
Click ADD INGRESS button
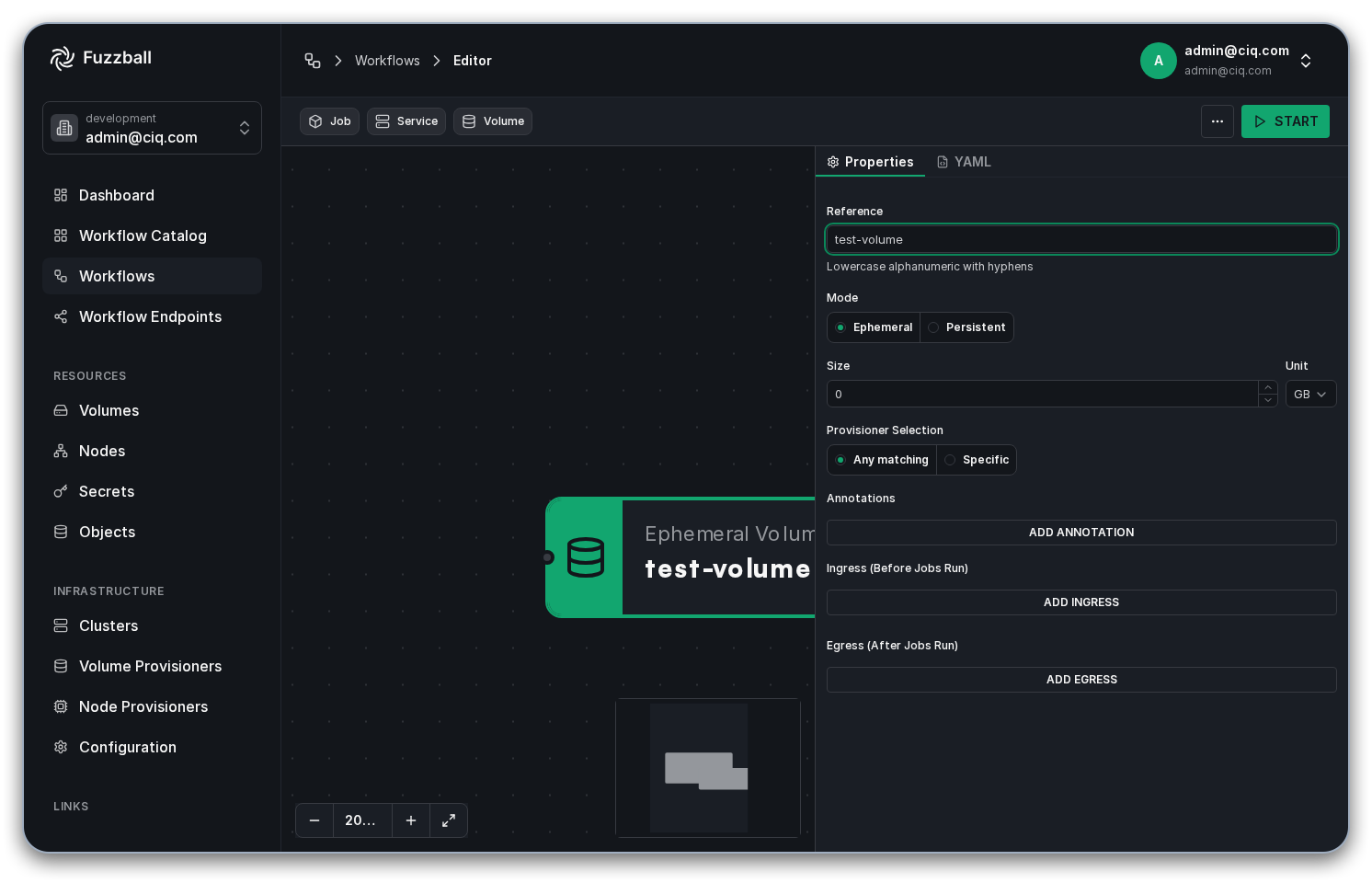tap(1081, 602)
